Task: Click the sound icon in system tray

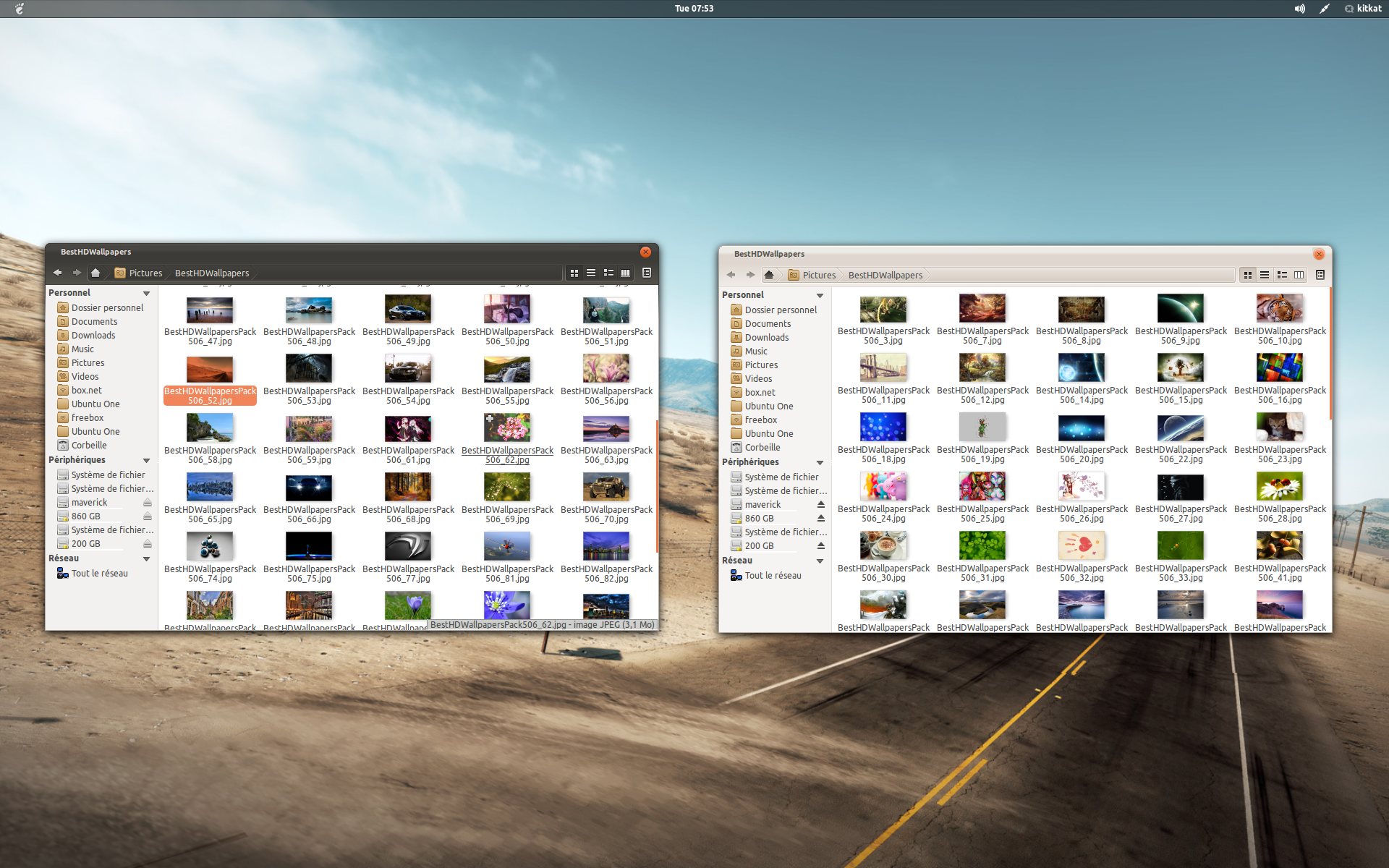Action: pos(1298,8)
